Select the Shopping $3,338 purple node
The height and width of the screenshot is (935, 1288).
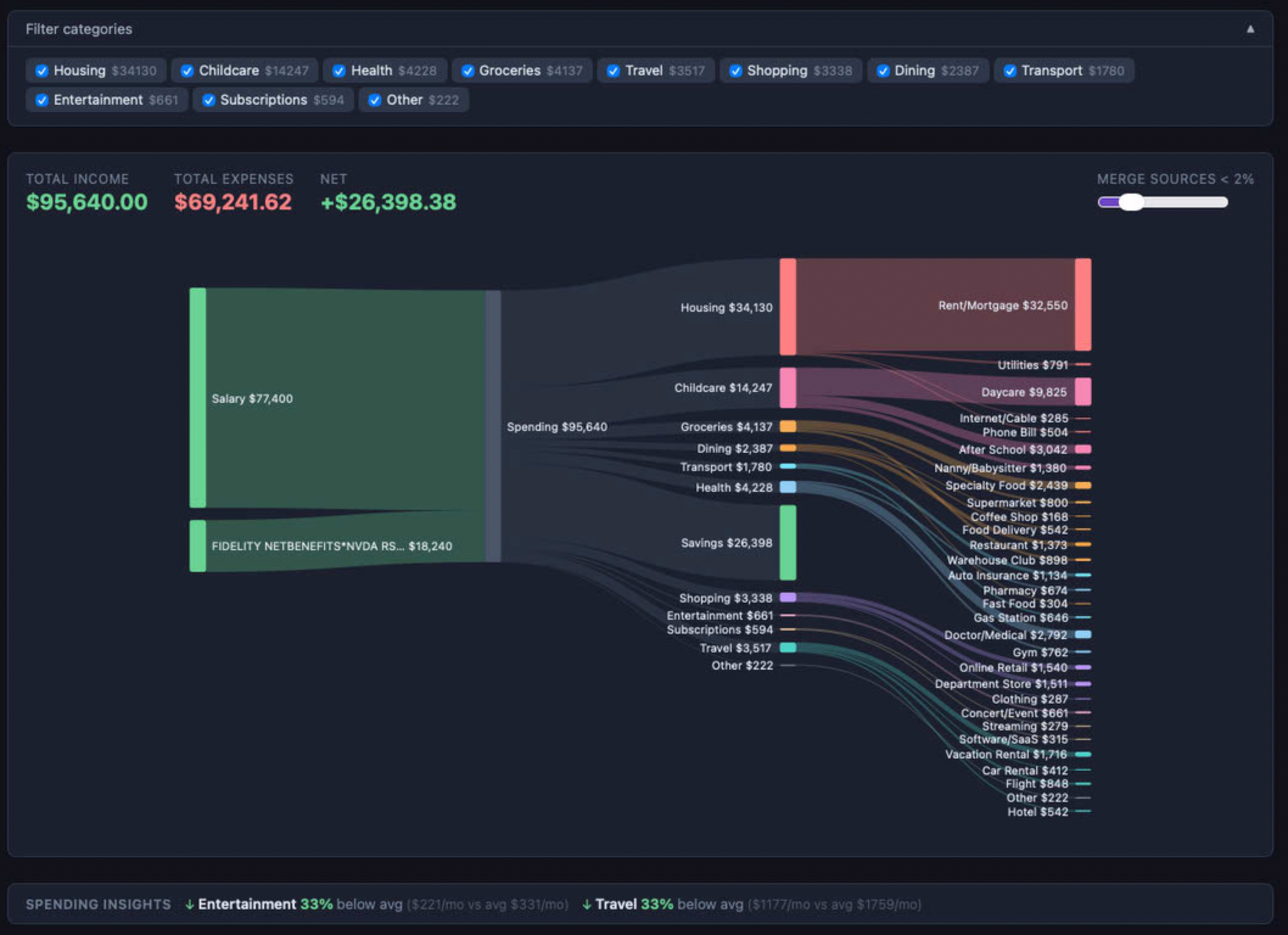tap(788, 598)
